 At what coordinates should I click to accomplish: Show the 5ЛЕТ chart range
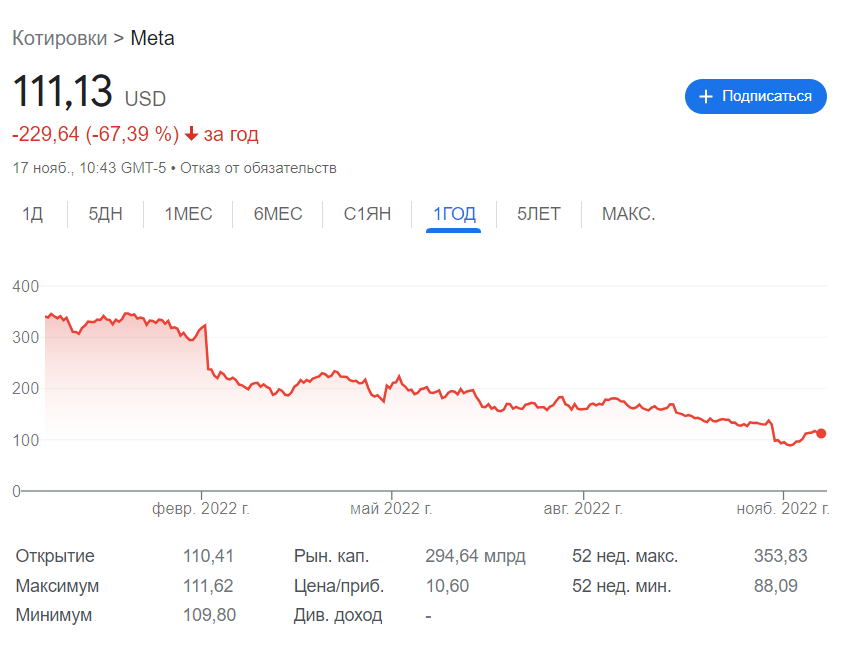click(x=539, y=214)
